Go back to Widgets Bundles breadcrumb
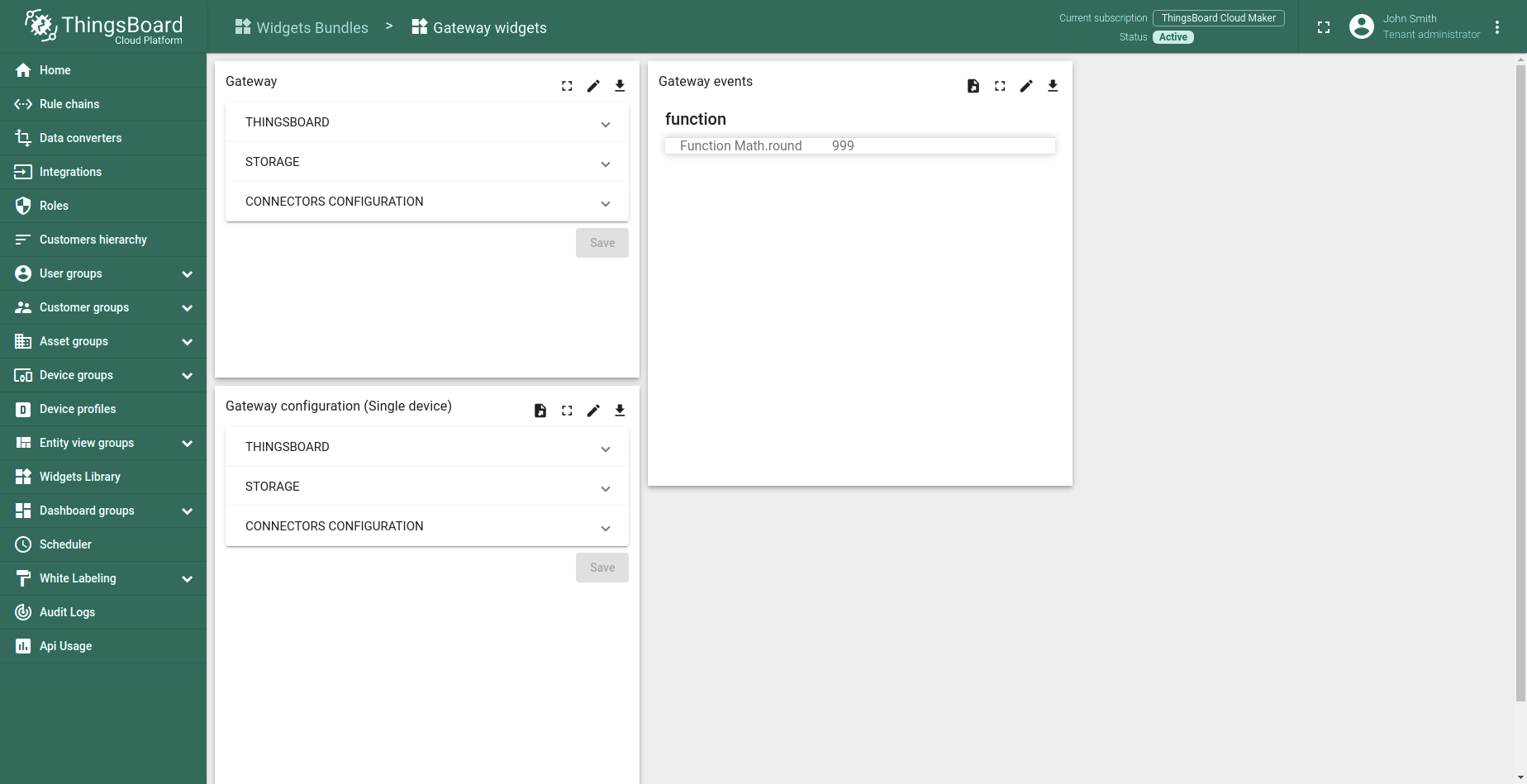Viewport: 1527px width, 784px height. pyautogui.click(x=302, y=27)
